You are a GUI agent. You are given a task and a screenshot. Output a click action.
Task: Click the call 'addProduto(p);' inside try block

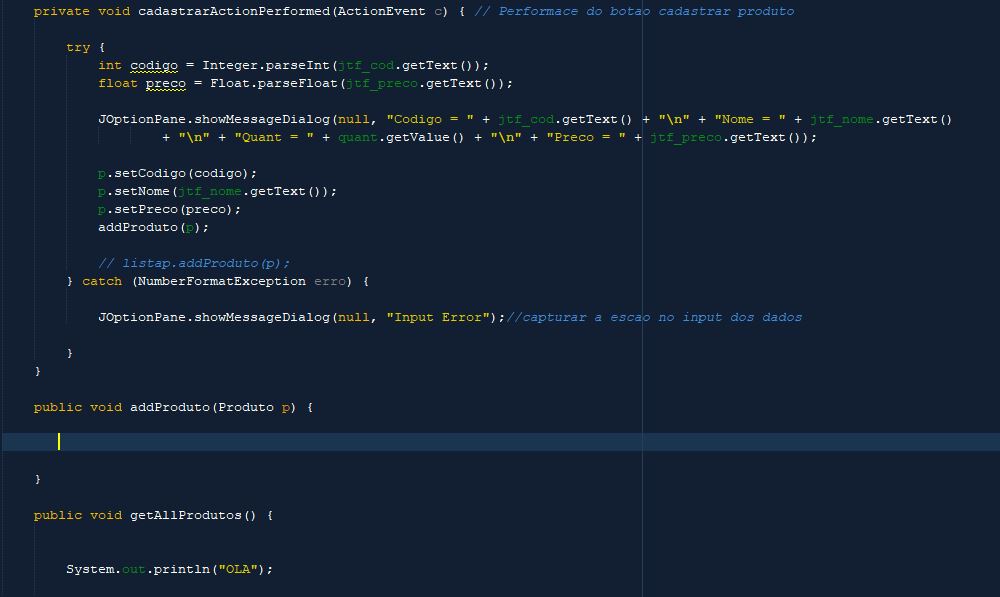point(153,227)
